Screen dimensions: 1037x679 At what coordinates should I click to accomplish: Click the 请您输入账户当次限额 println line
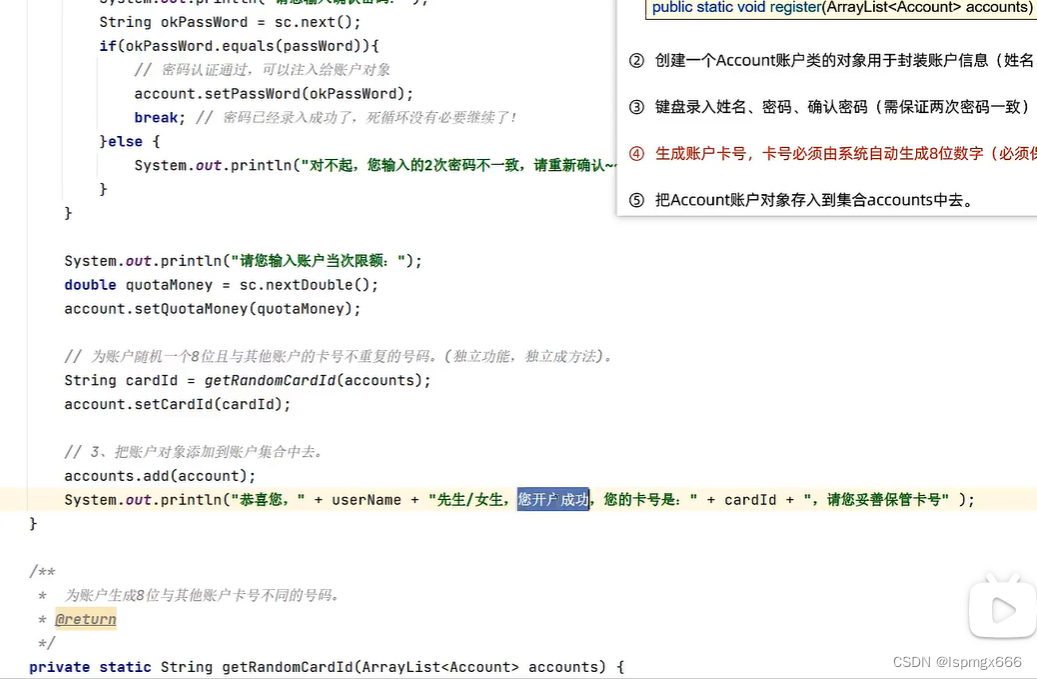tap(240, 260)
